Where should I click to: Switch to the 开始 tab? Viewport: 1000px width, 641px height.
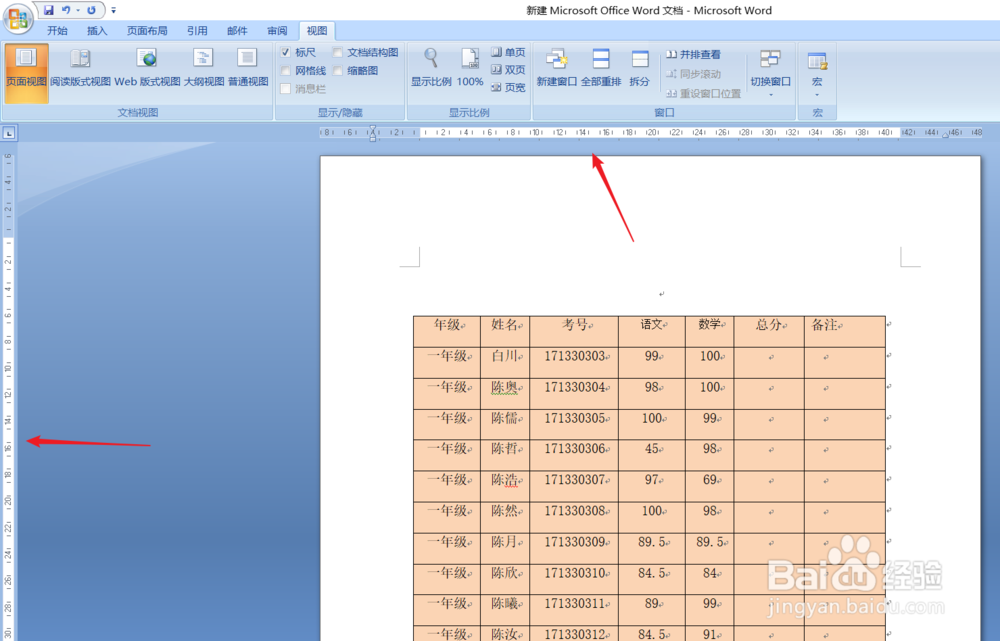coord(57,31)
